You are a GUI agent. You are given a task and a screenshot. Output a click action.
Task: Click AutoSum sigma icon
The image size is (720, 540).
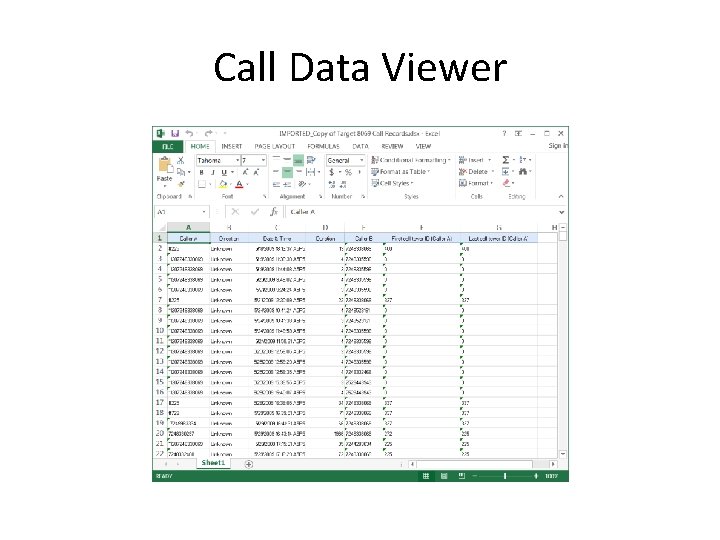pyautogui.click(x=506, y=160)
